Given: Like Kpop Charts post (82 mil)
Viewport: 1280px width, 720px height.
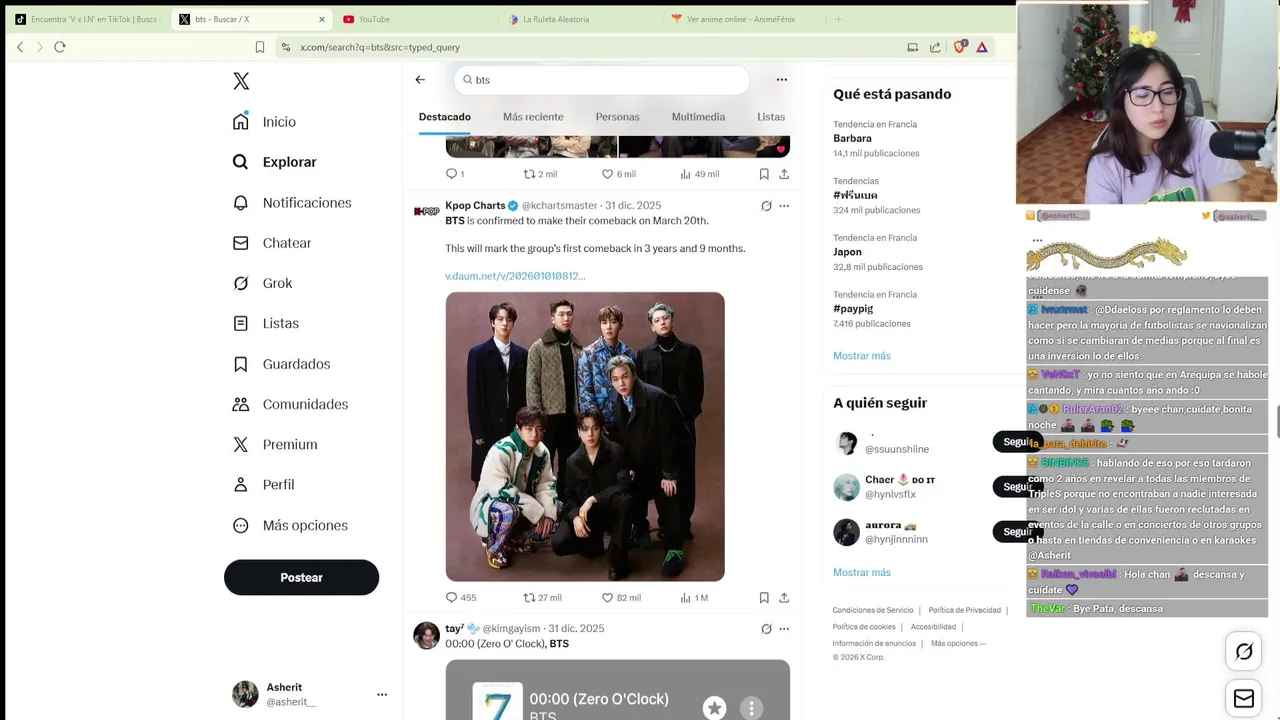Looking at the screenshot, I should (x=621, y=598).
